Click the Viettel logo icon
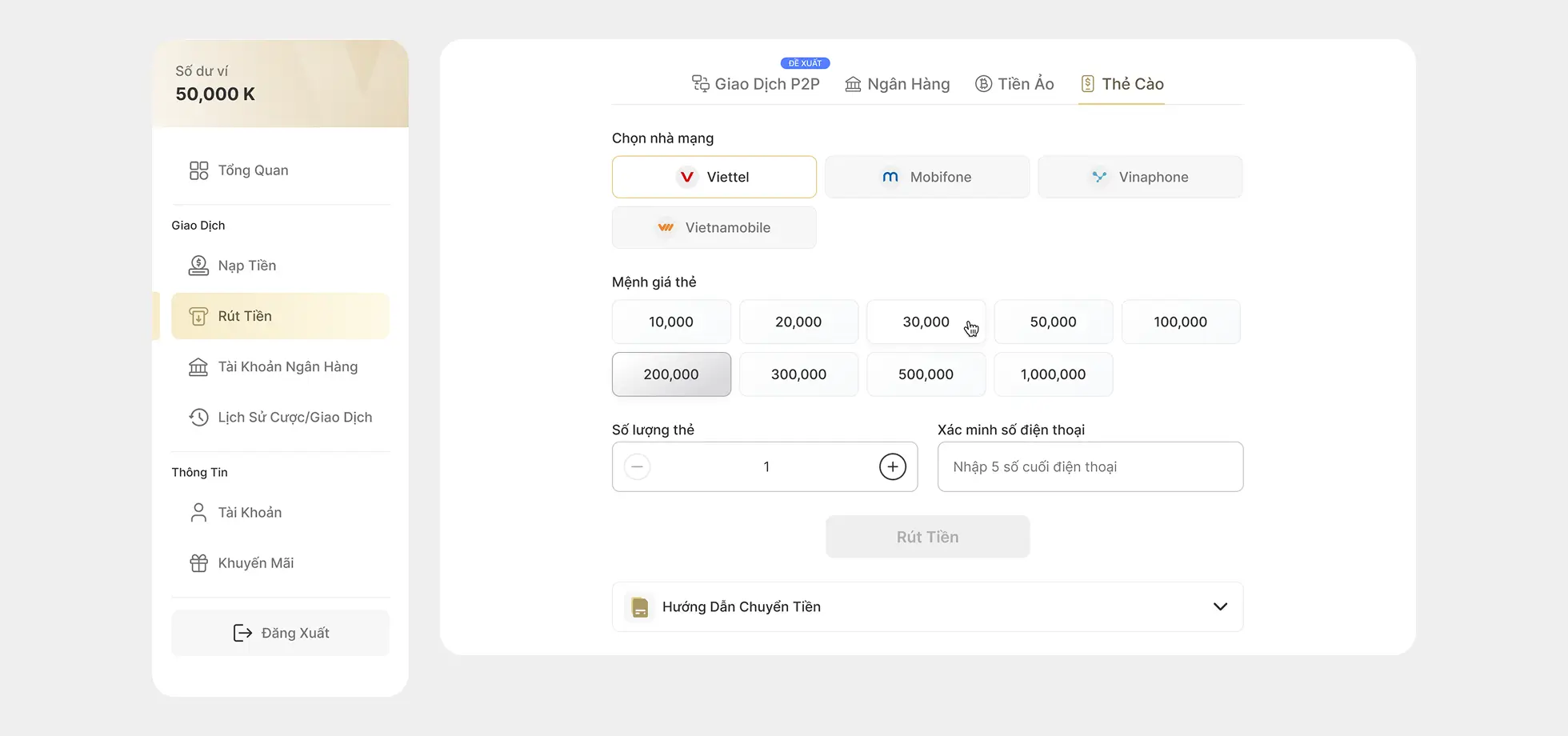The image size is (1568, 736). (x=686, y=177)
